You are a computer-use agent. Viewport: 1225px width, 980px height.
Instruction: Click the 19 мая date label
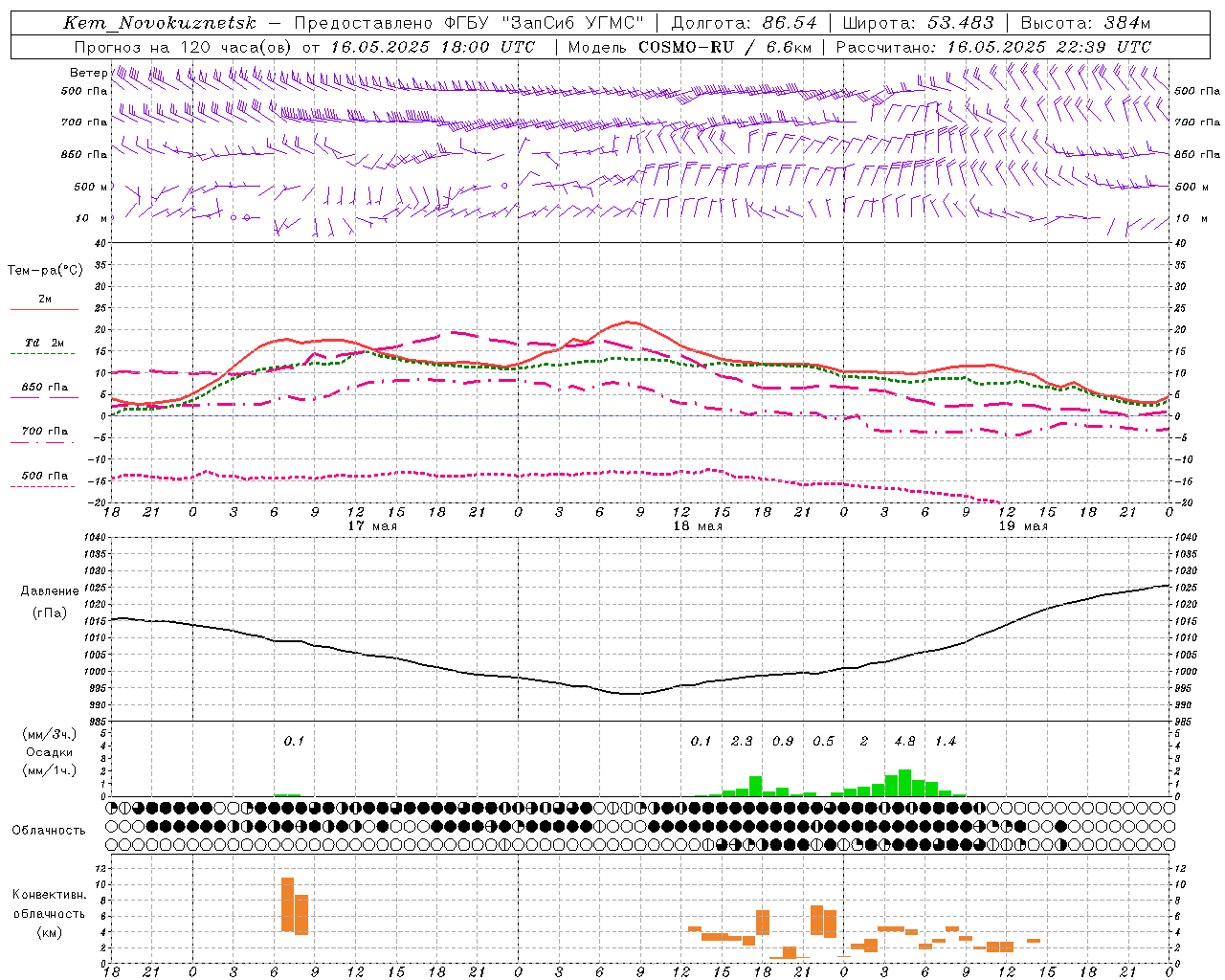[x=1023, y=526]
